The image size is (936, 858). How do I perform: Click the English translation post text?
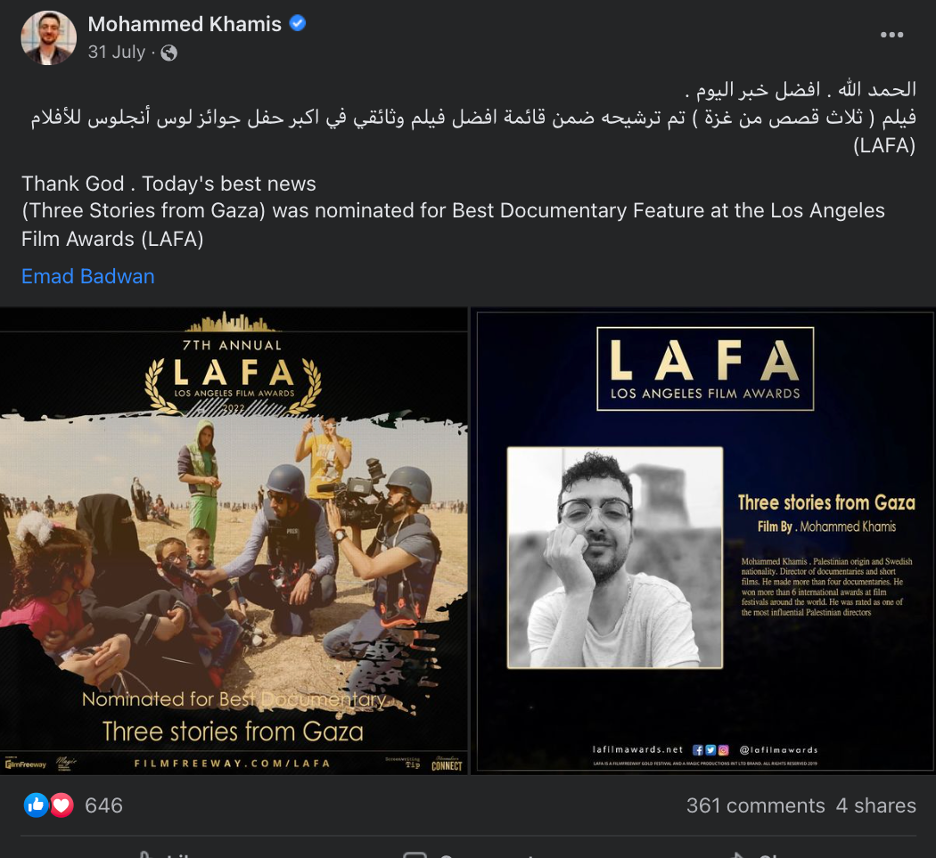click(x=453, y=211)
